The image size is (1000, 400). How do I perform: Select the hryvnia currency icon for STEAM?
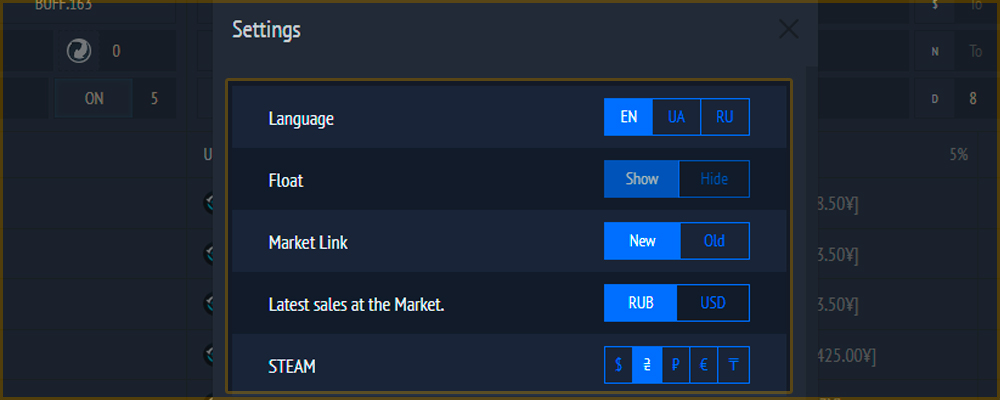(647, 365)
